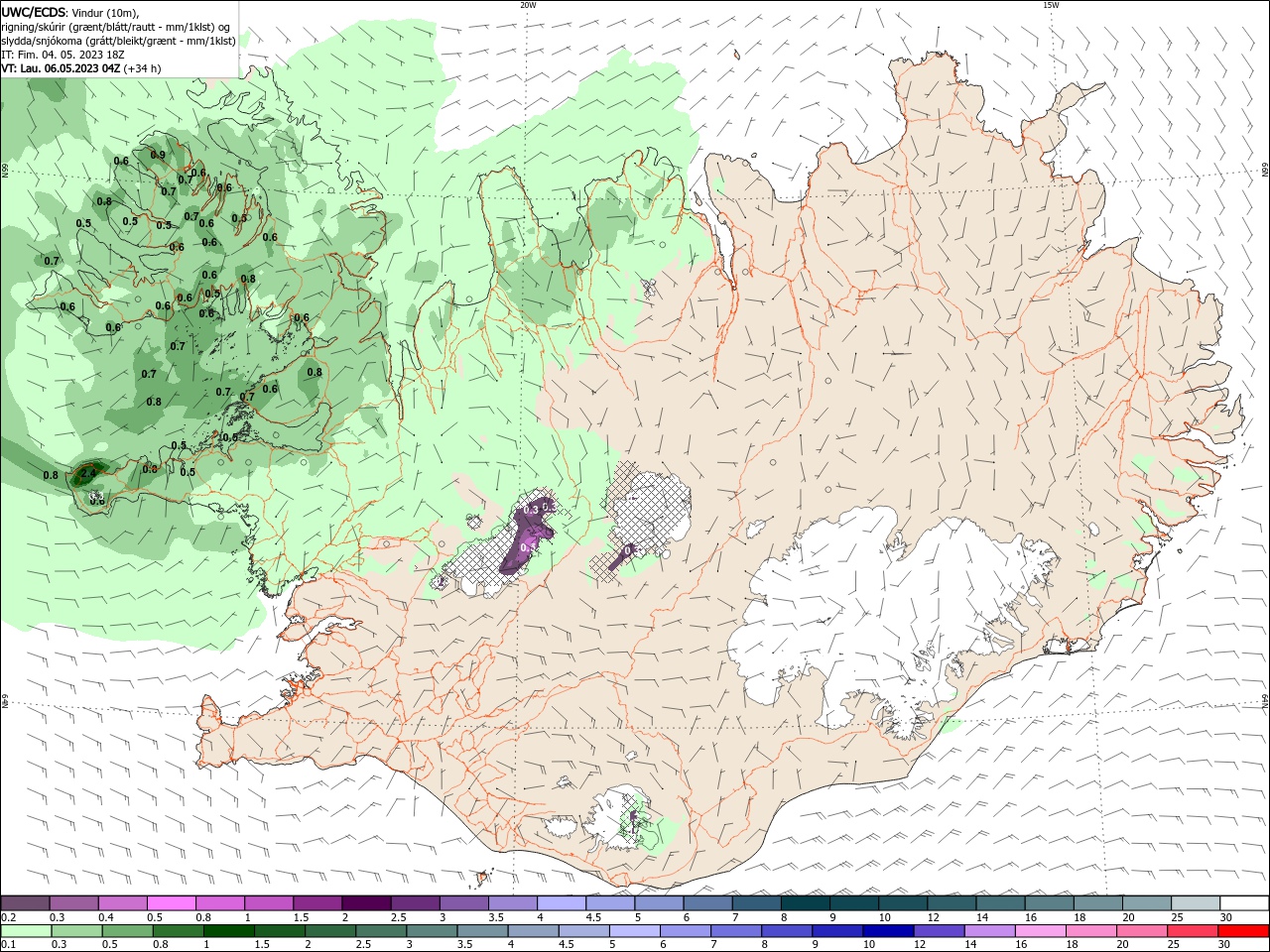Click the darkest green 1 rain legend swatch
The height and width of the screenshot is (952, 1270).
pyautogui.click(x=228, y=931)
